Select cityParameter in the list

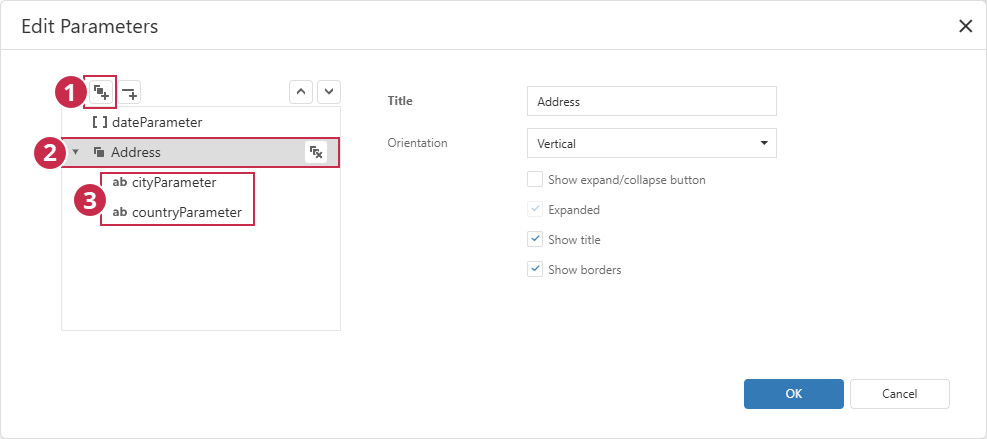point(201,183)
